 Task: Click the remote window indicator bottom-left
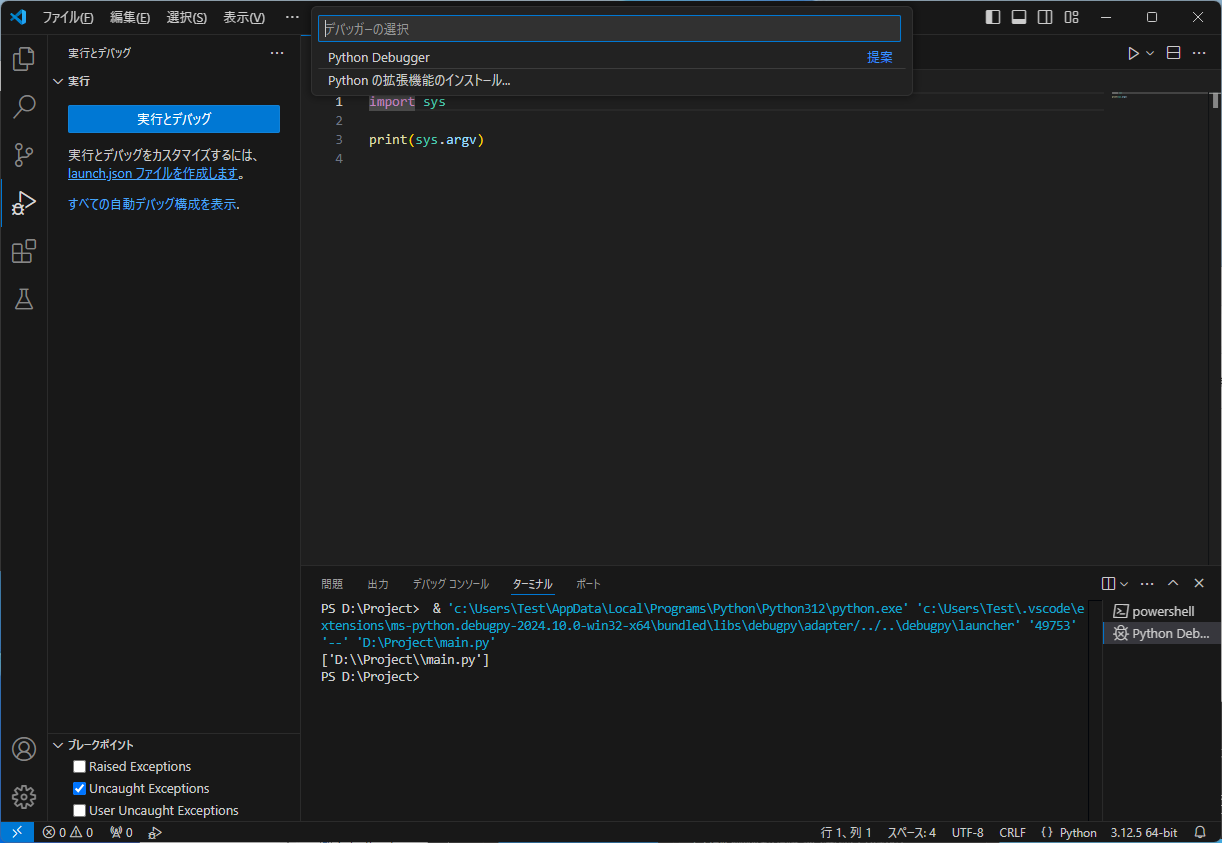pyautogui.click(x=16, y=831)
